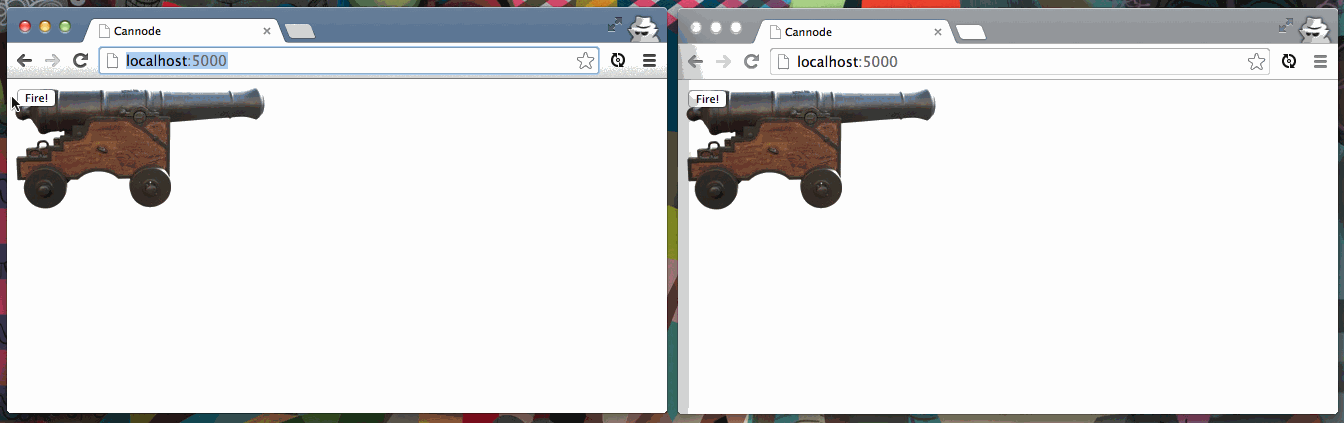Image resolution: width=1344 pixels, height=423 pixels.
Task: Click the incognito spy icon in left window
Action: (x=643, y=29)
